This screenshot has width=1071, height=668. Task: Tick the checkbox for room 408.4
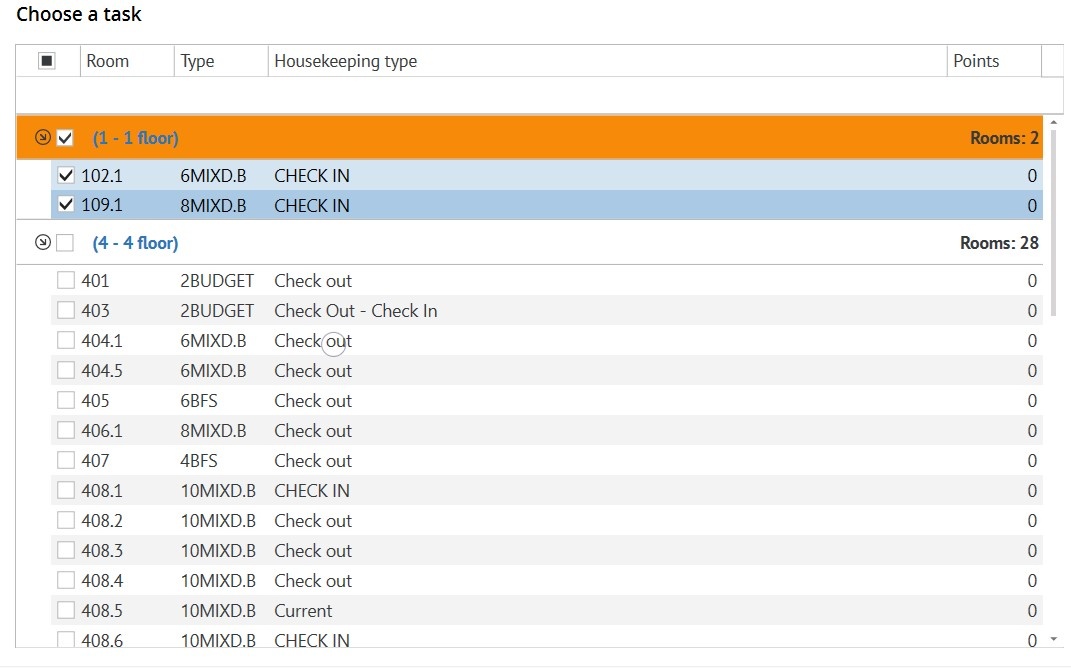(66, 581)
